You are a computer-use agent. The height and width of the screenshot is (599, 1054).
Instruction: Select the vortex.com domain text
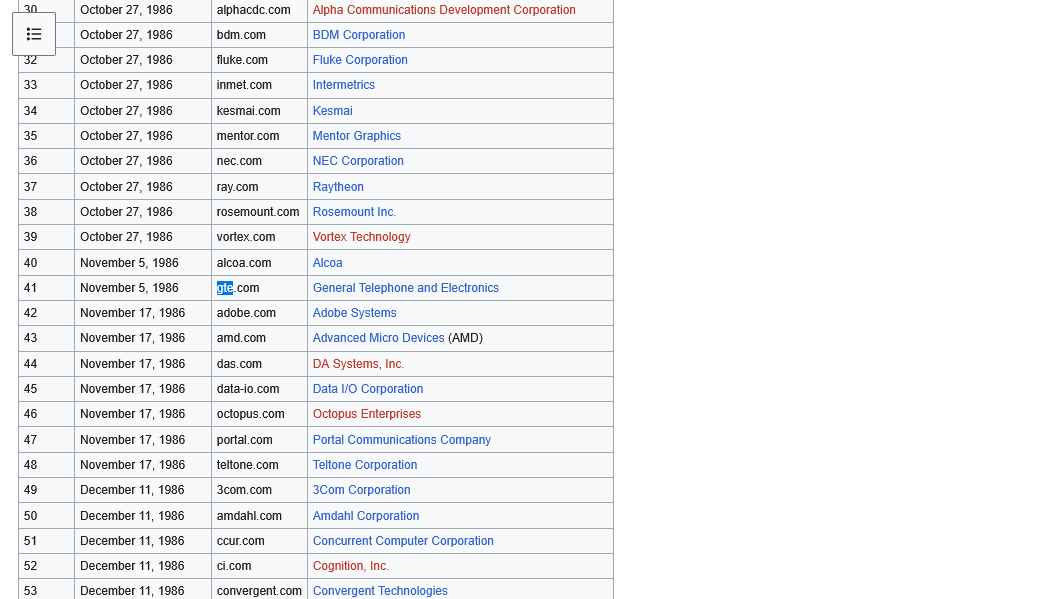245,237
